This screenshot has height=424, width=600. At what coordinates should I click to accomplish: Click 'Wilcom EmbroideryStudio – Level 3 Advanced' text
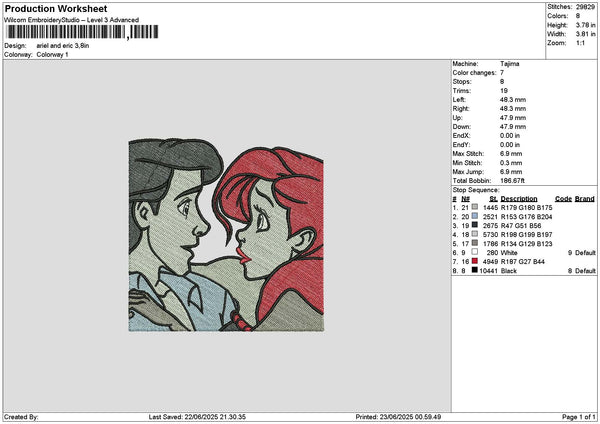pyautogui.click(x=72, y=20)
